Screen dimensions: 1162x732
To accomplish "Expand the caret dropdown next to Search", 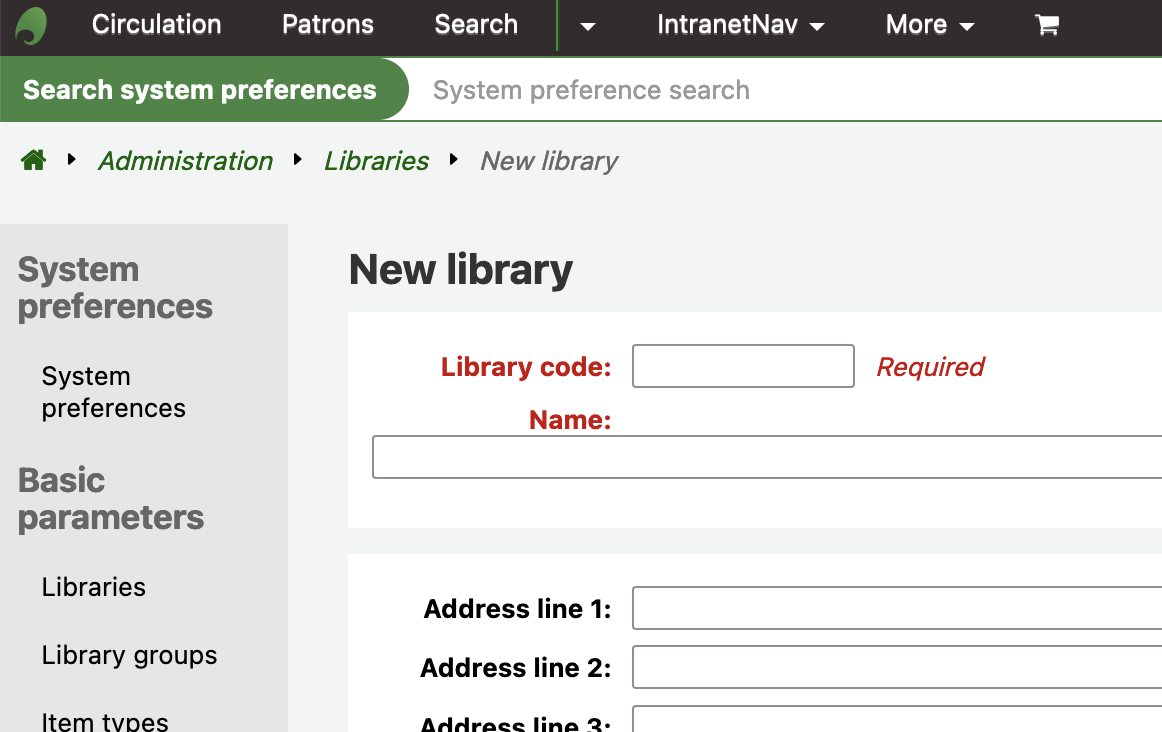I will click(x=587, y=27).
